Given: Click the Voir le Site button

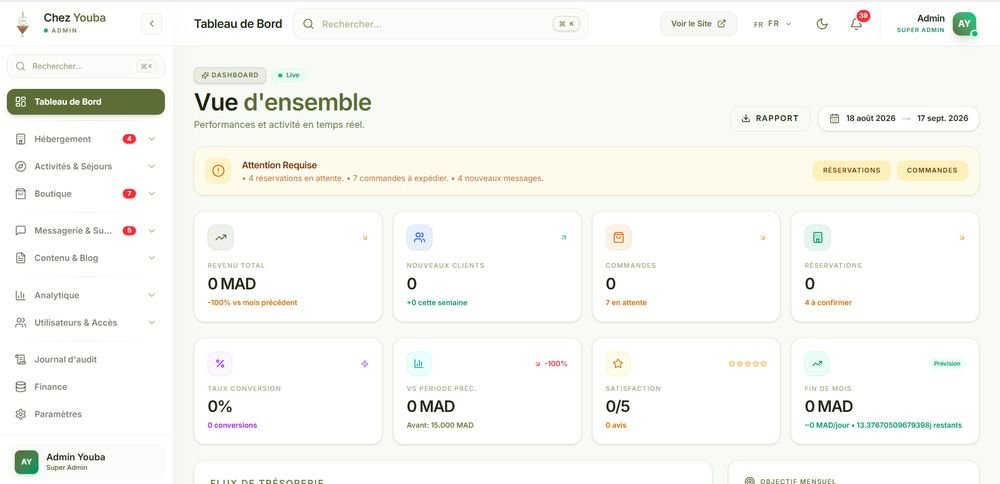Looking at the screenshot, I should point(698,24).
